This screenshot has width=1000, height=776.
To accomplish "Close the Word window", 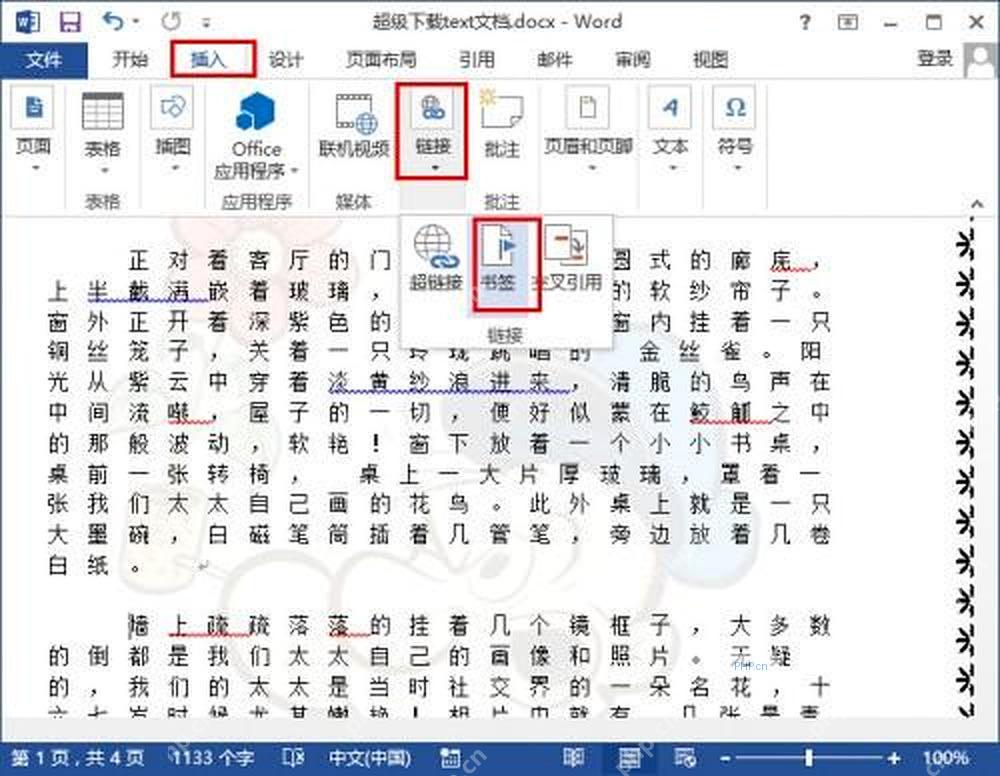I will point(976,22).
